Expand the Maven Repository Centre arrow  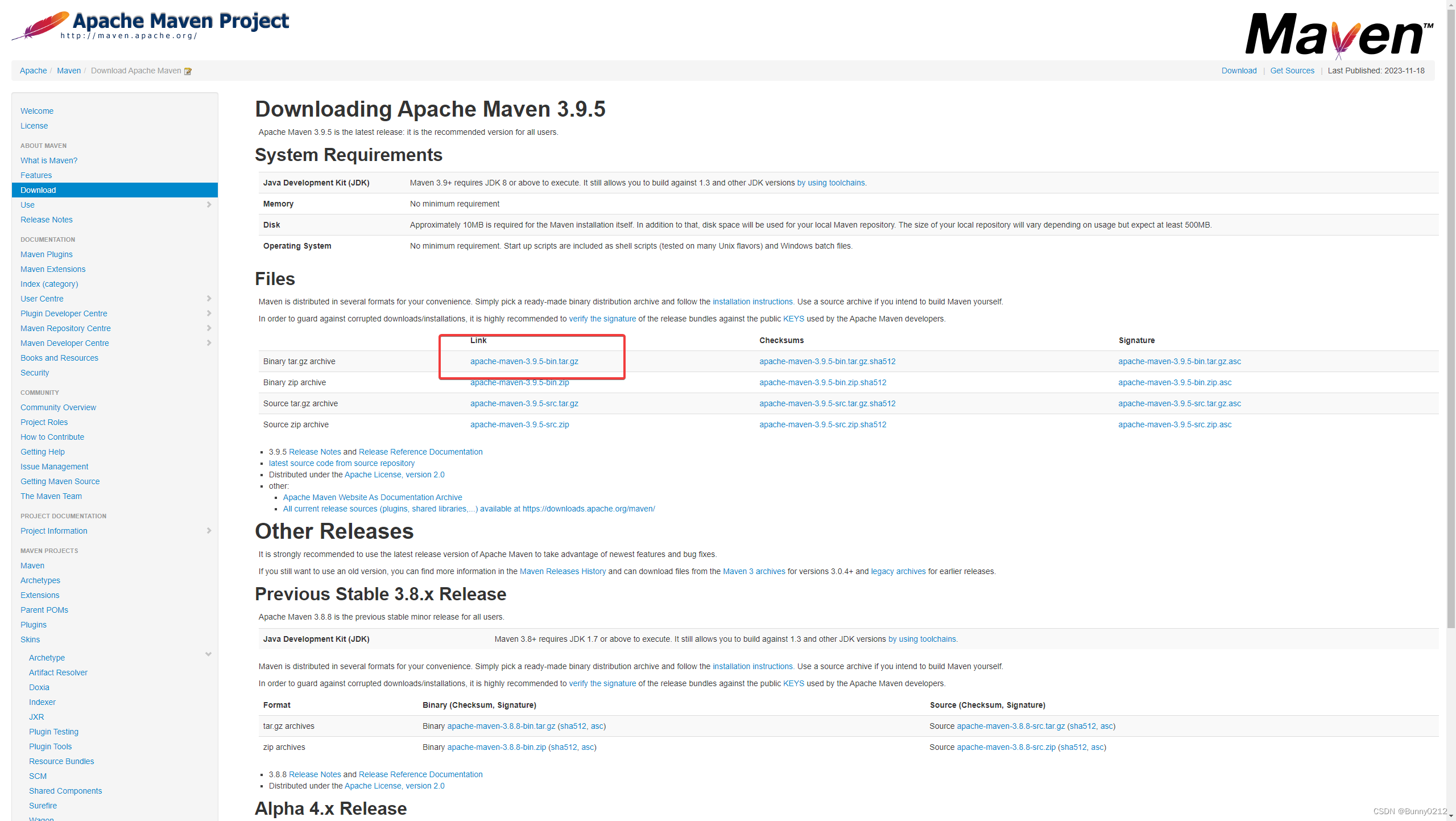pos(209,328)
